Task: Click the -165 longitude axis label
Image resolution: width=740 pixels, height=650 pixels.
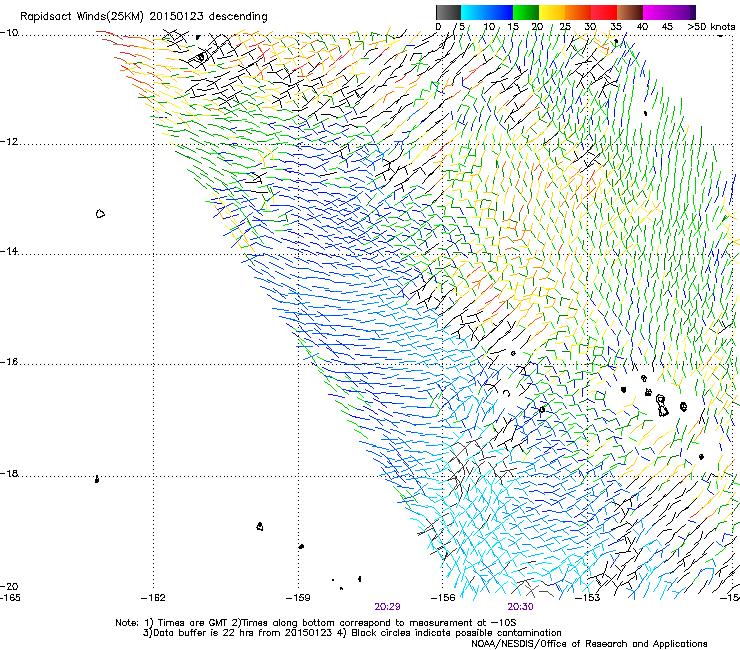Action: [x=10, y=597]
